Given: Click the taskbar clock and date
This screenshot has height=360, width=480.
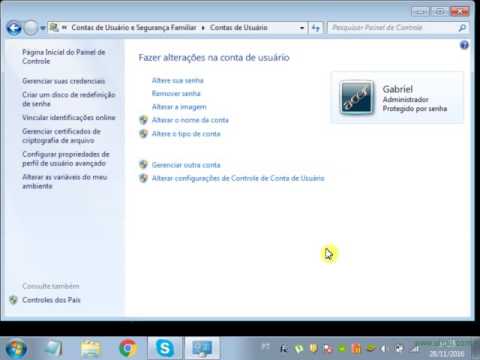Looking at the screenshot, I should pos(447,348).
